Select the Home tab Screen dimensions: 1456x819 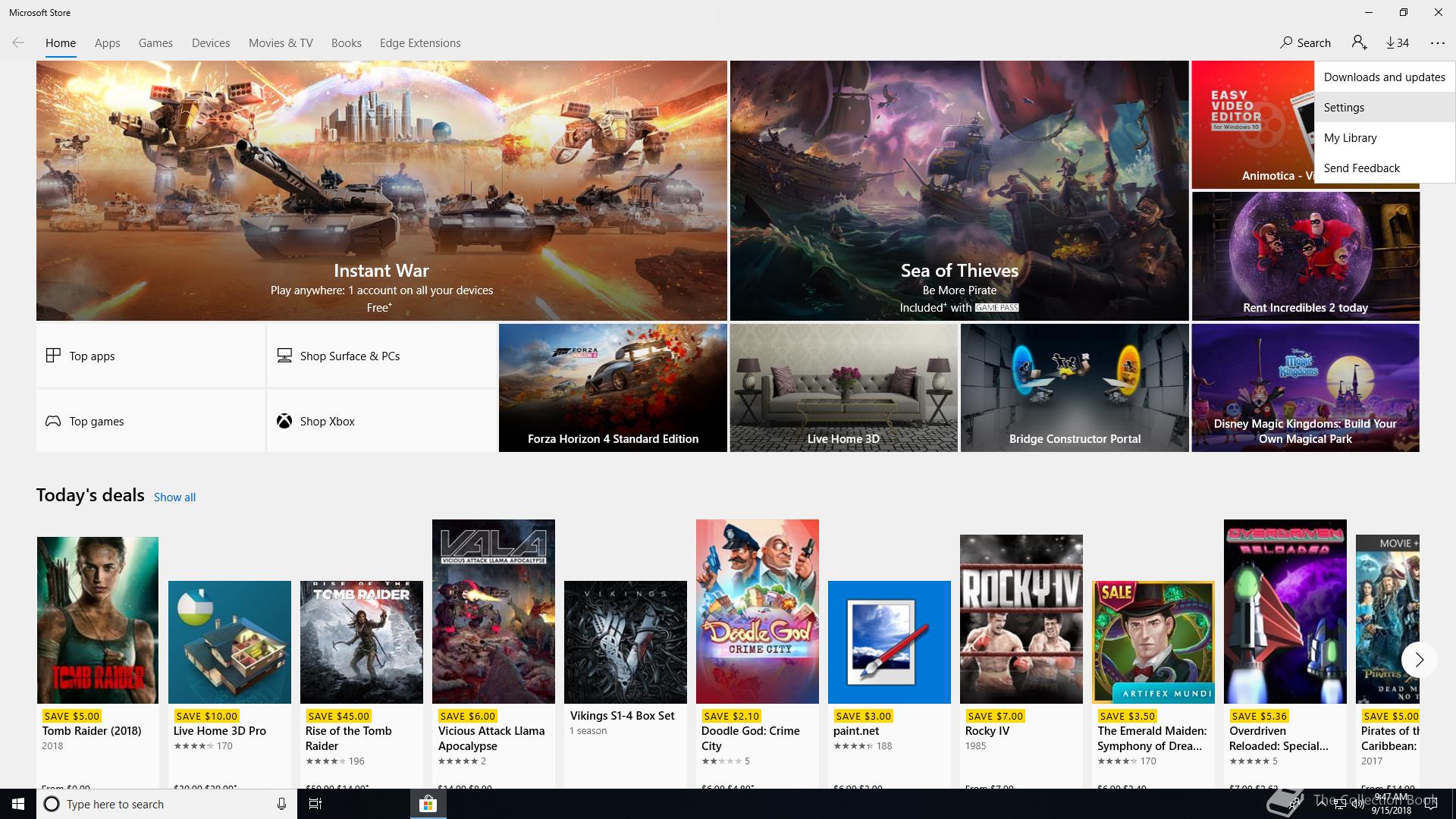tap(61, 43)
